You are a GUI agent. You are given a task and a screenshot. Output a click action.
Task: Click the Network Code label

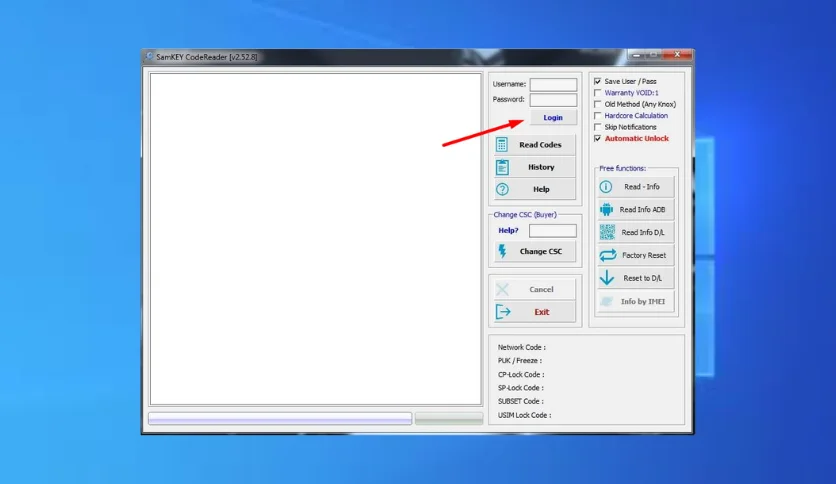click(521, 347)
